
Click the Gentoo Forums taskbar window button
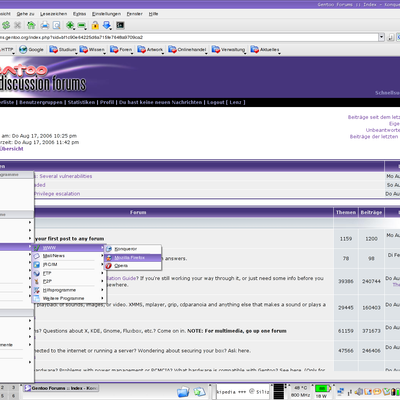click(61, 388)
